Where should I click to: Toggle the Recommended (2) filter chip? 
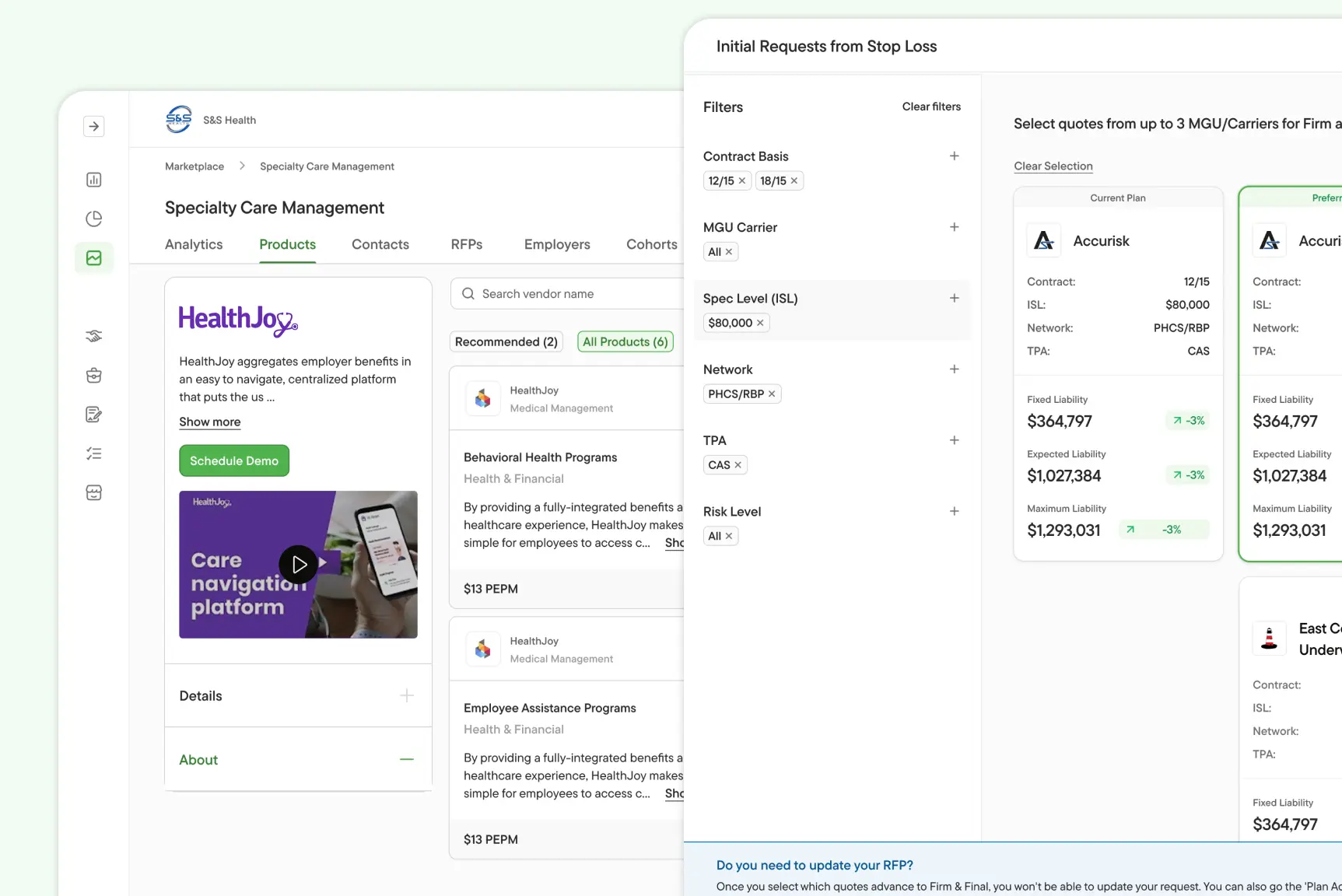[x=506, y=341]
